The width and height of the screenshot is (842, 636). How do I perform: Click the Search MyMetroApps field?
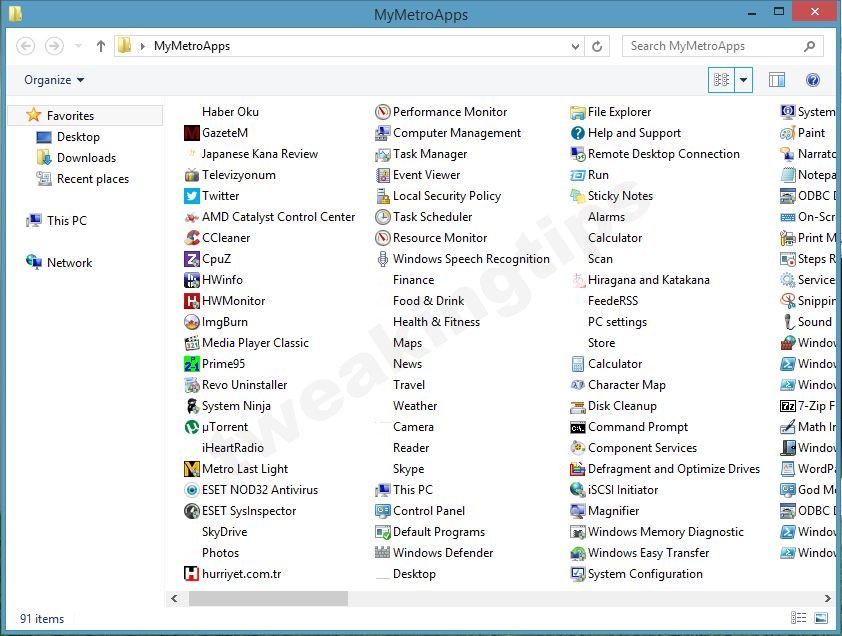click(x=722, y=46)
